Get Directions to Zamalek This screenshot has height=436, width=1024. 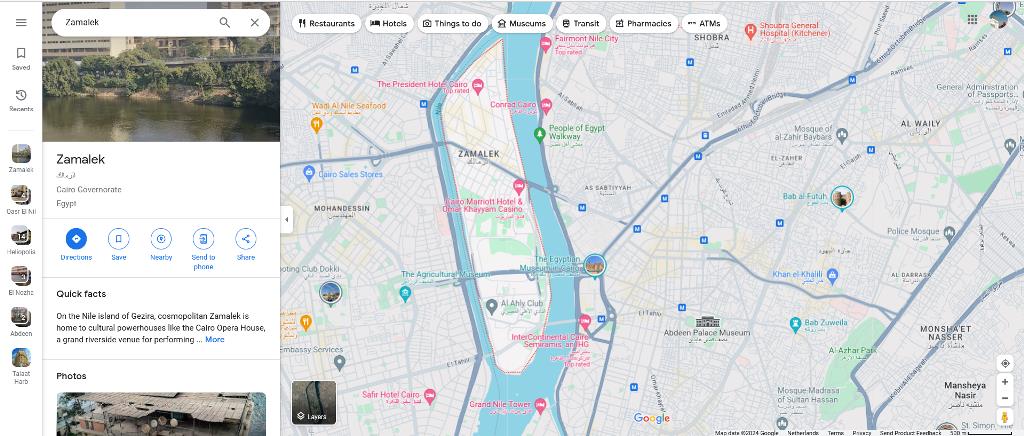coord(76,245)
